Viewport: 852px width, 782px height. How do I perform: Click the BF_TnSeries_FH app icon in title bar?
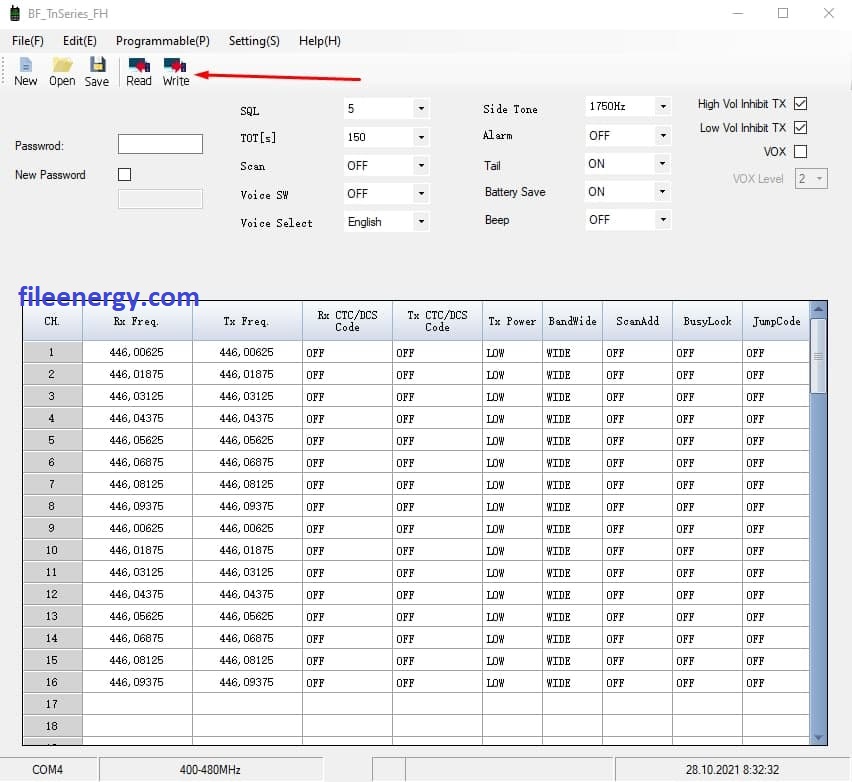(x=15, y=14)
